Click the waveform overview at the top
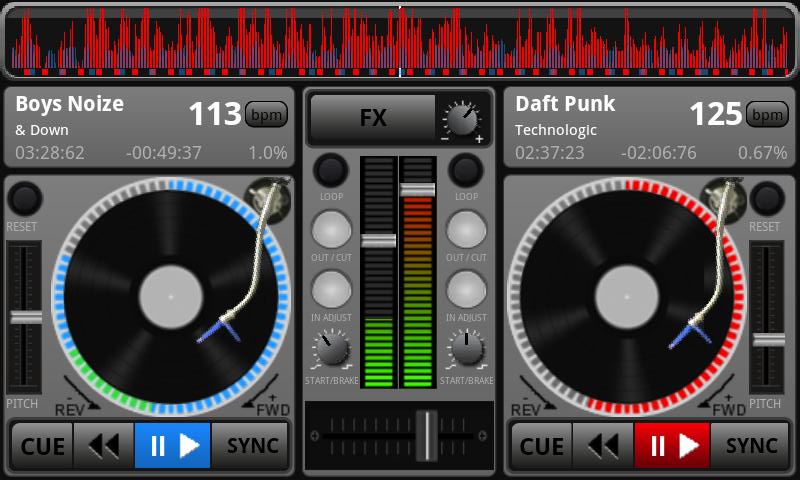Screen dimensions: 800x480 click(x=400, y=42)
